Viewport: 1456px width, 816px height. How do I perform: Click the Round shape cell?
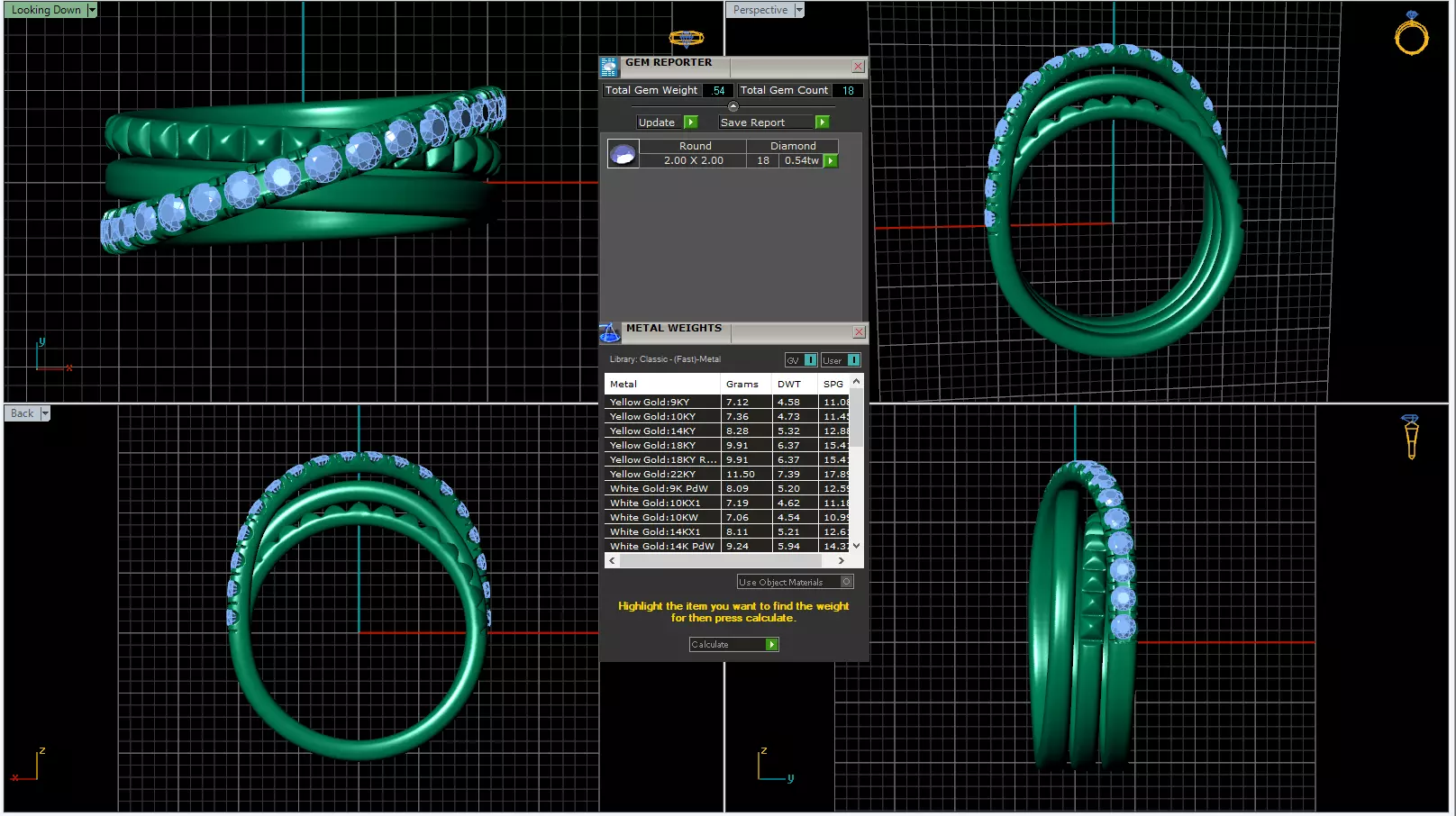coord(695,146)
